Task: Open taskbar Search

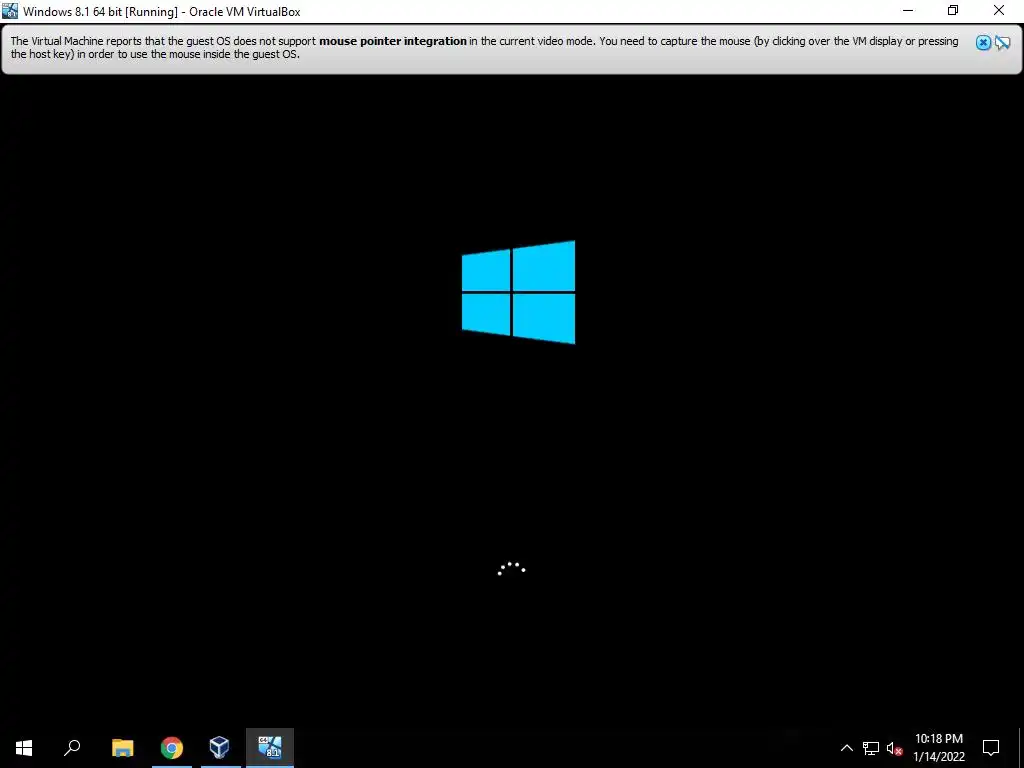Action: pyautogui.click(x=72, y=748)
